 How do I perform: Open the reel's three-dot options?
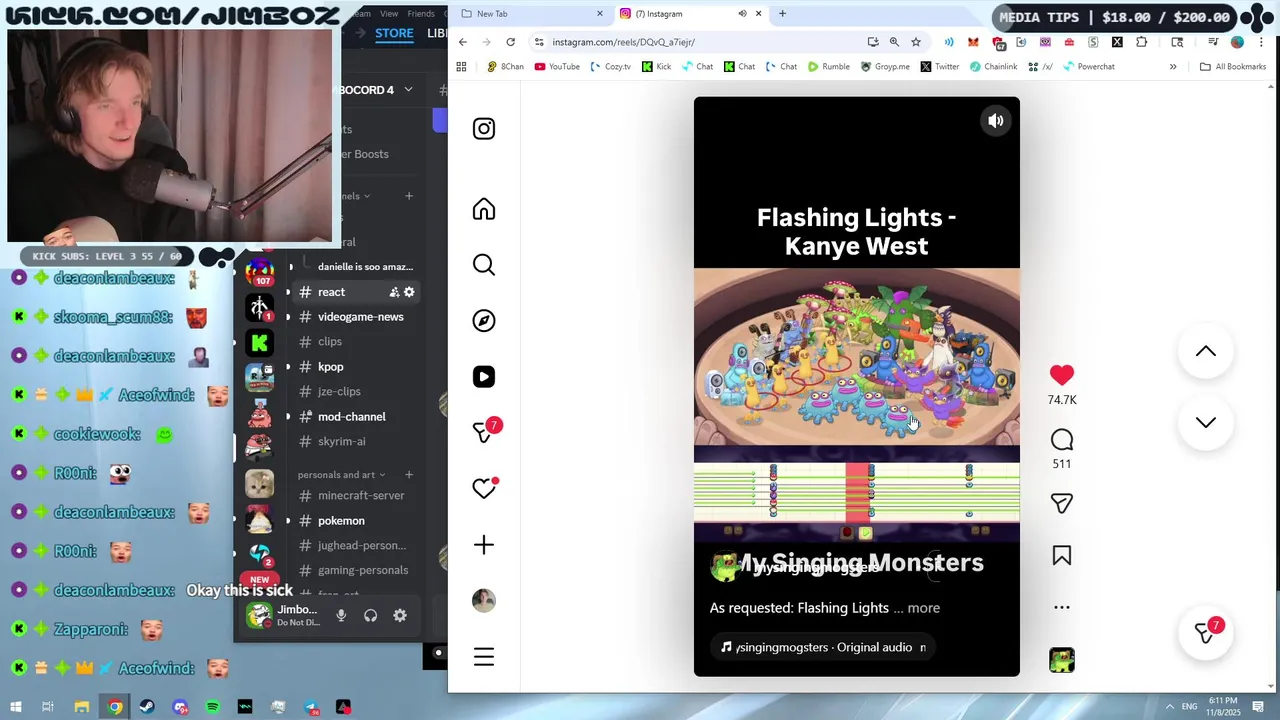1062,607
